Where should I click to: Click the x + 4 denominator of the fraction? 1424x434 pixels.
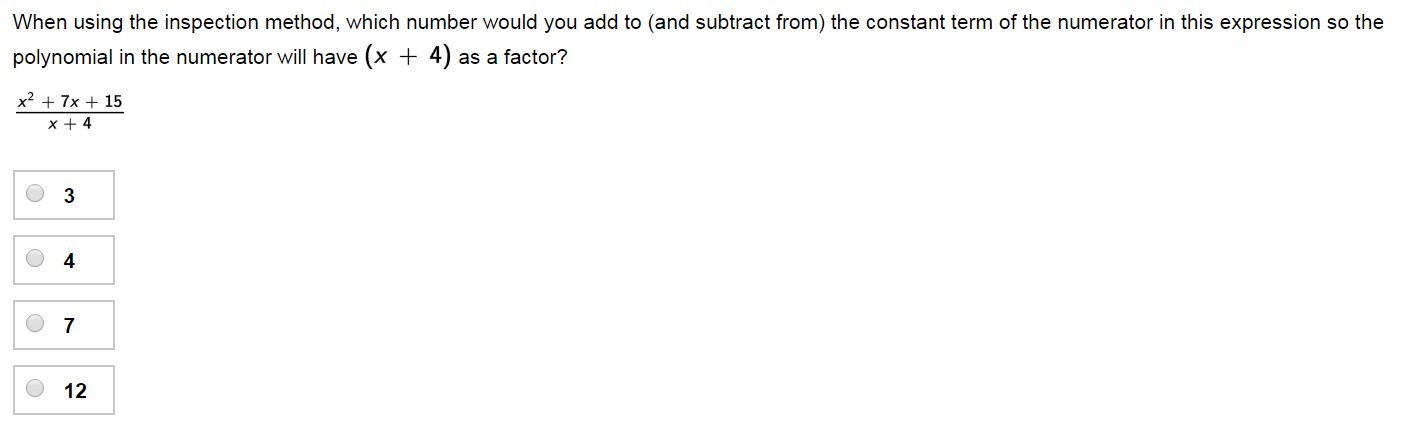pyautogui.click(x=69, y=124)
